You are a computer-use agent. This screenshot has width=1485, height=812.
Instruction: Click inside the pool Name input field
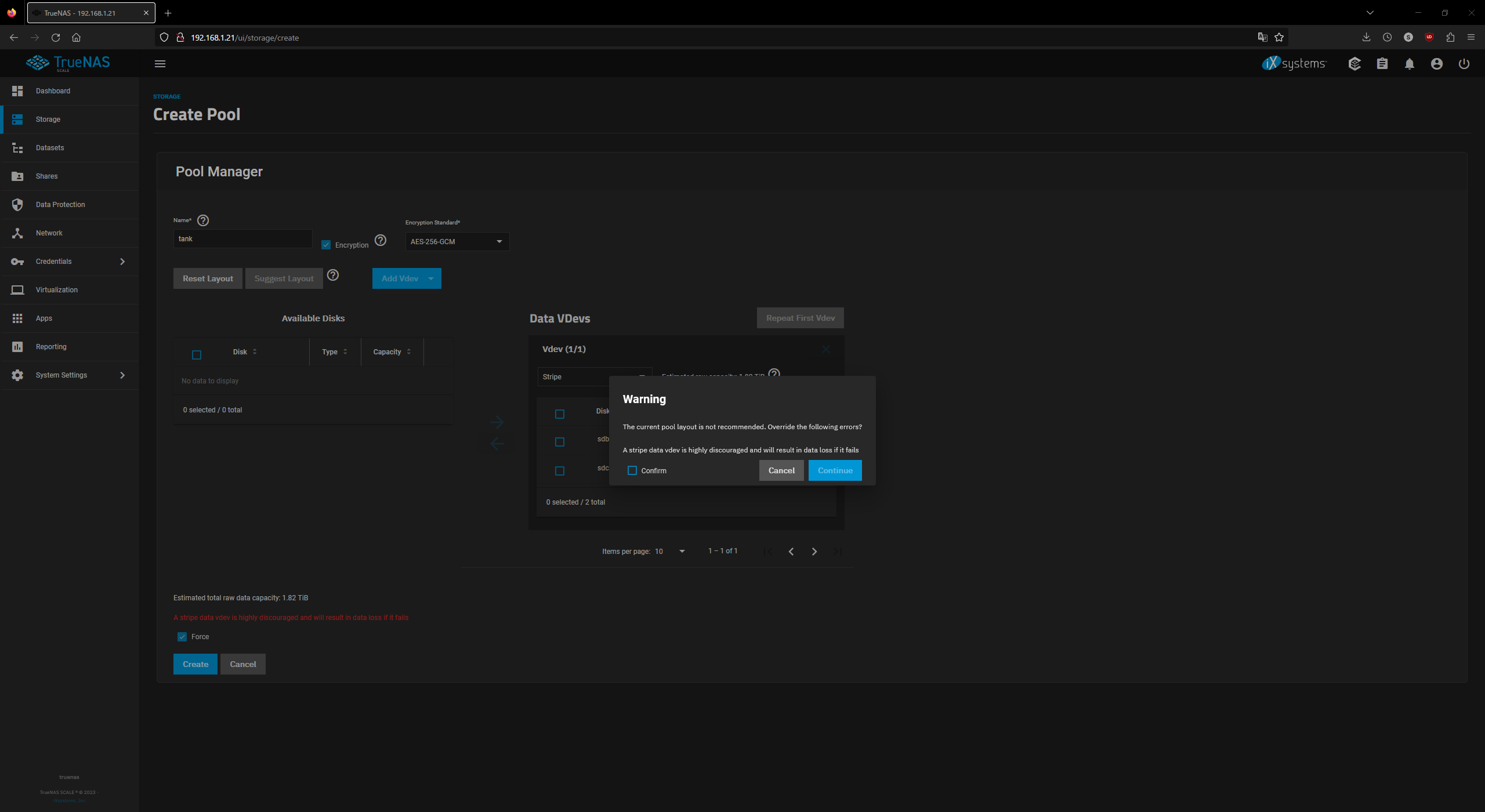(242, 238)
